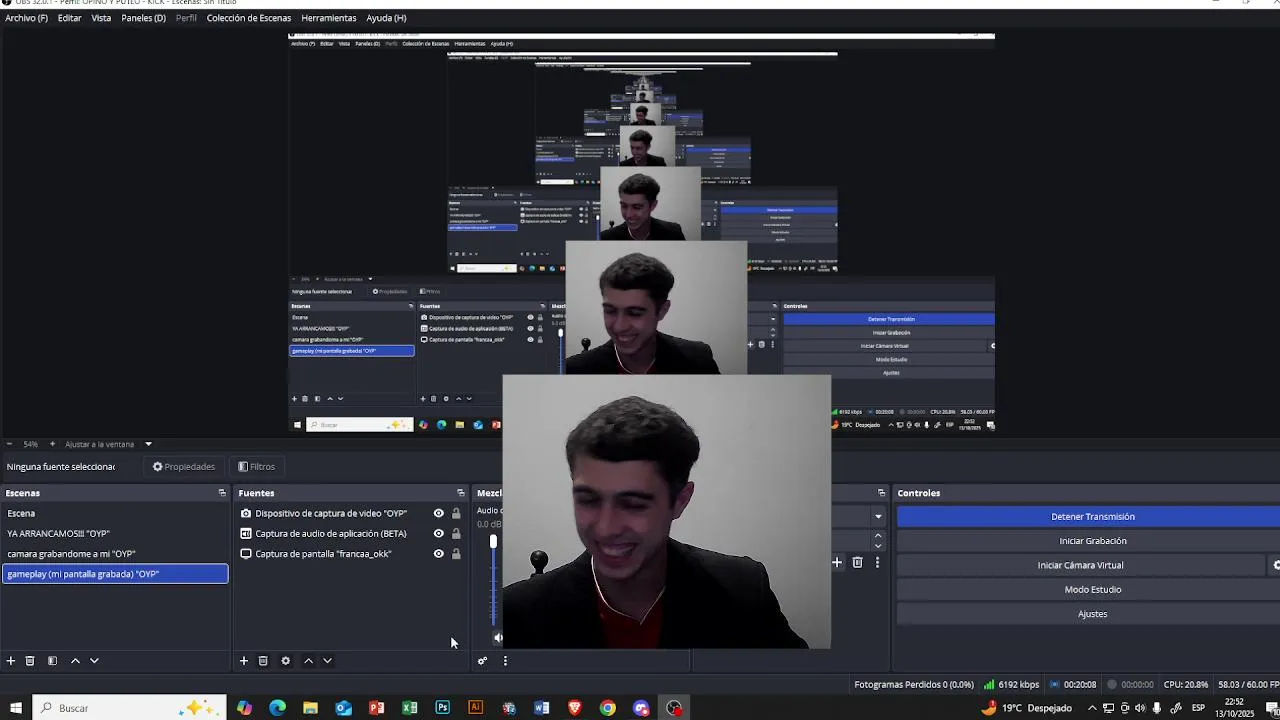Screen dimensions: 1280x720
Task: Click the OBS Studio taskbar icon
Action: (674, 708)
